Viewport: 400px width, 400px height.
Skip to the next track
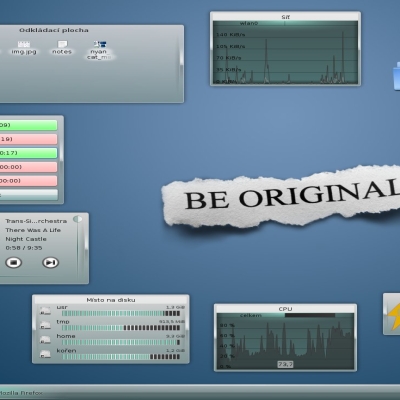51,262
